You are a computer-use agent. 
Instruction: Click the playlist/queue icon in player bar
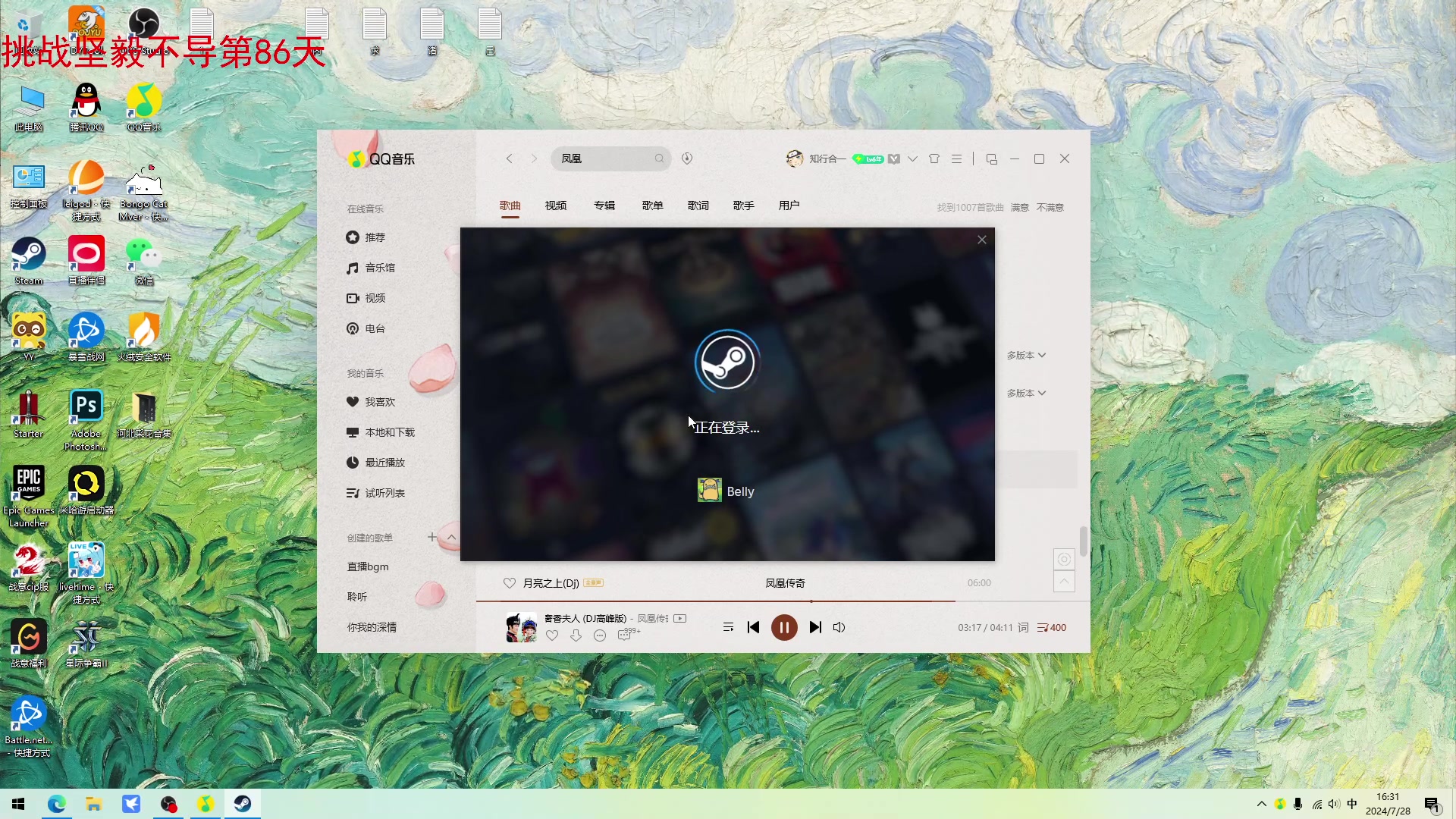pyautogui.click(x=728, y=627)
